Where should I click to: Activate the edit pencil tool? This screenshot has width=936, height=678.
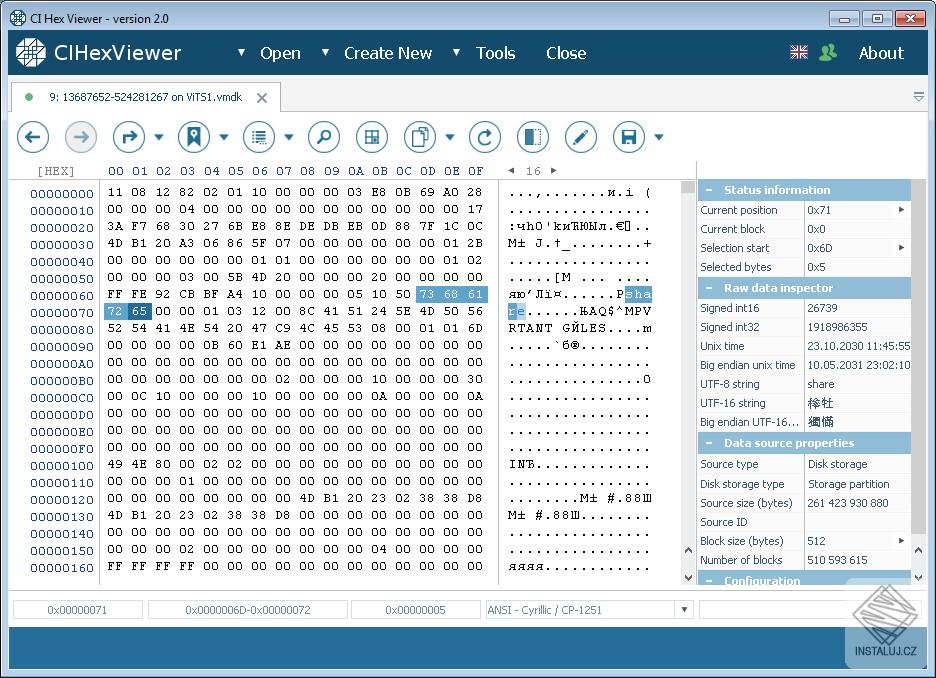click(580, 137)
